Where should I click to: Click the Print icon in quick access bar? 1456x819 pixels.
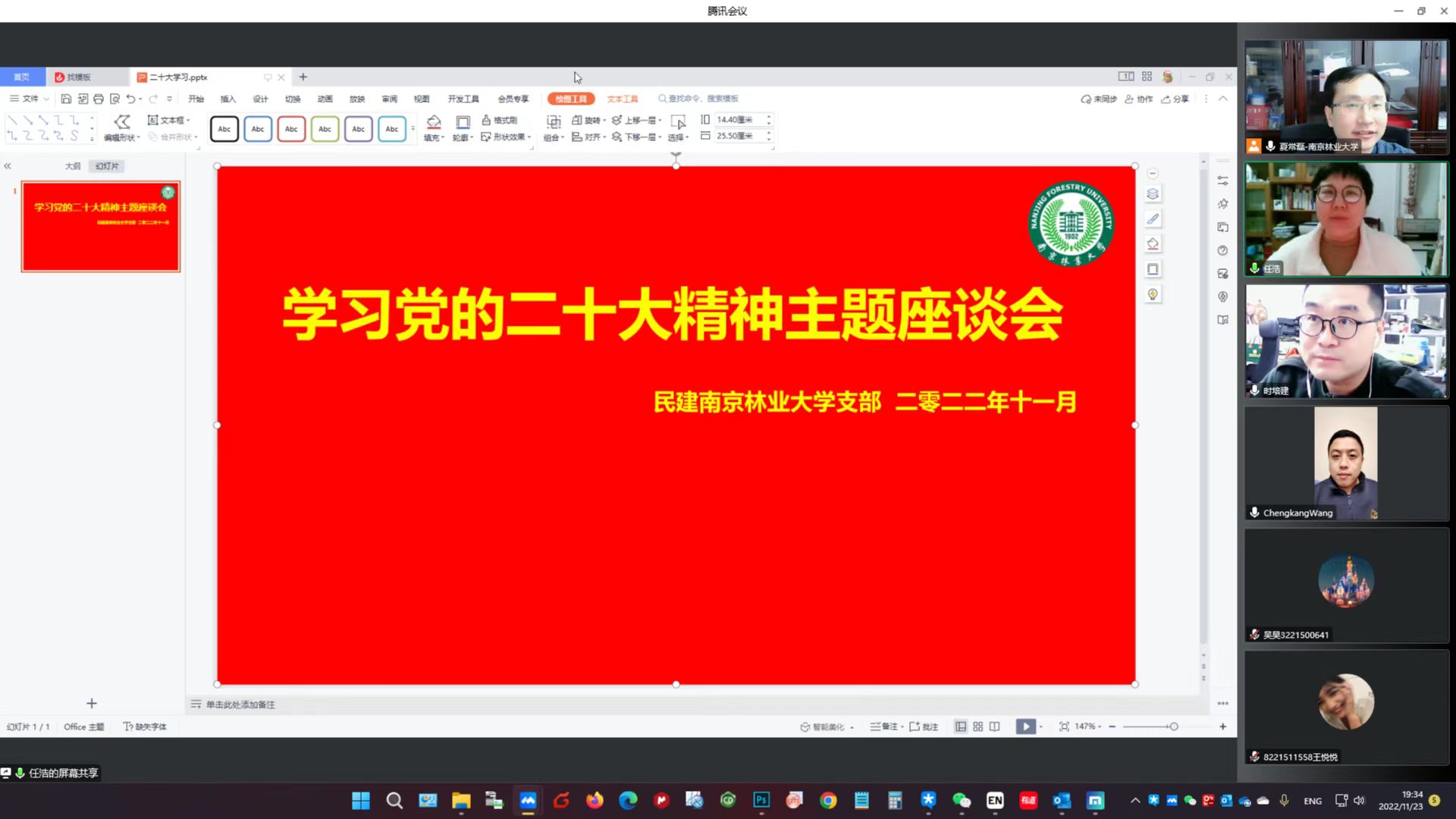tap(99, 99)
